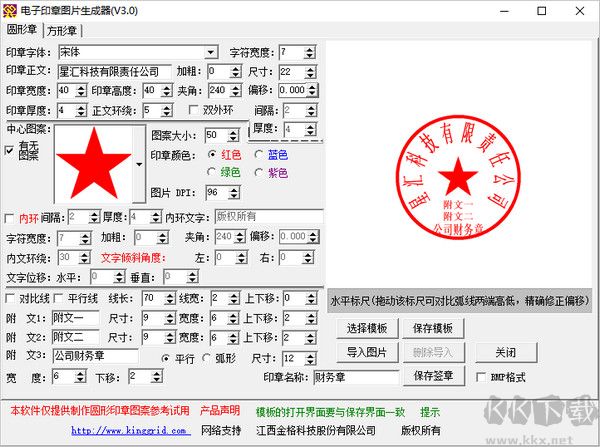This screenshot has width=600, height=447.
Task: Choose the 紫色 seal color option
Action: tap(259, 173)
